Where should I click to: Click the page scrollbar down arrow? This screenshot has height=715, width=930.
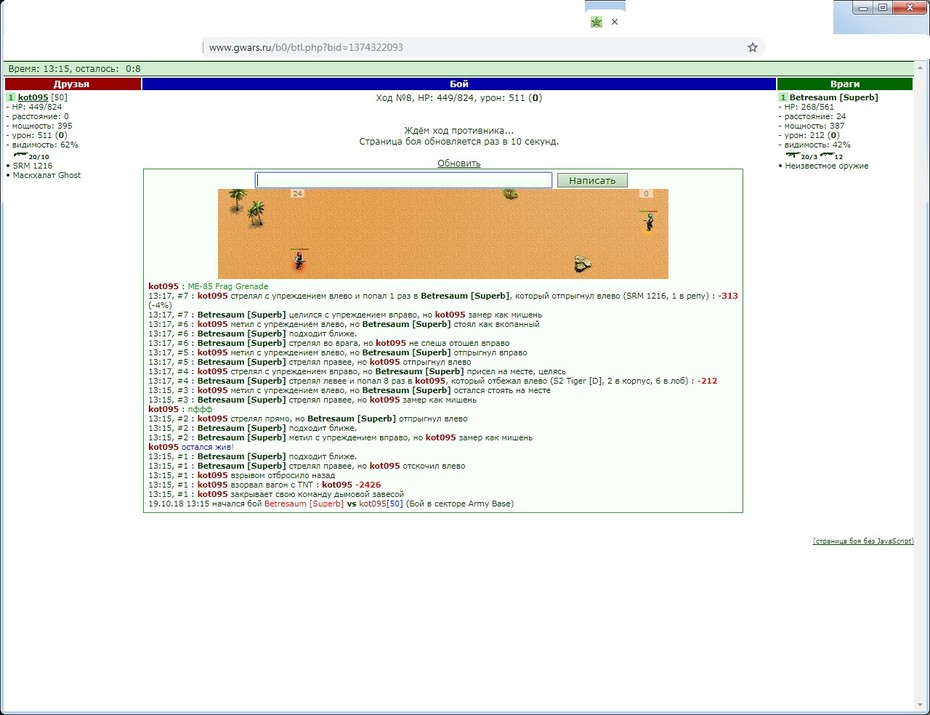922,706
